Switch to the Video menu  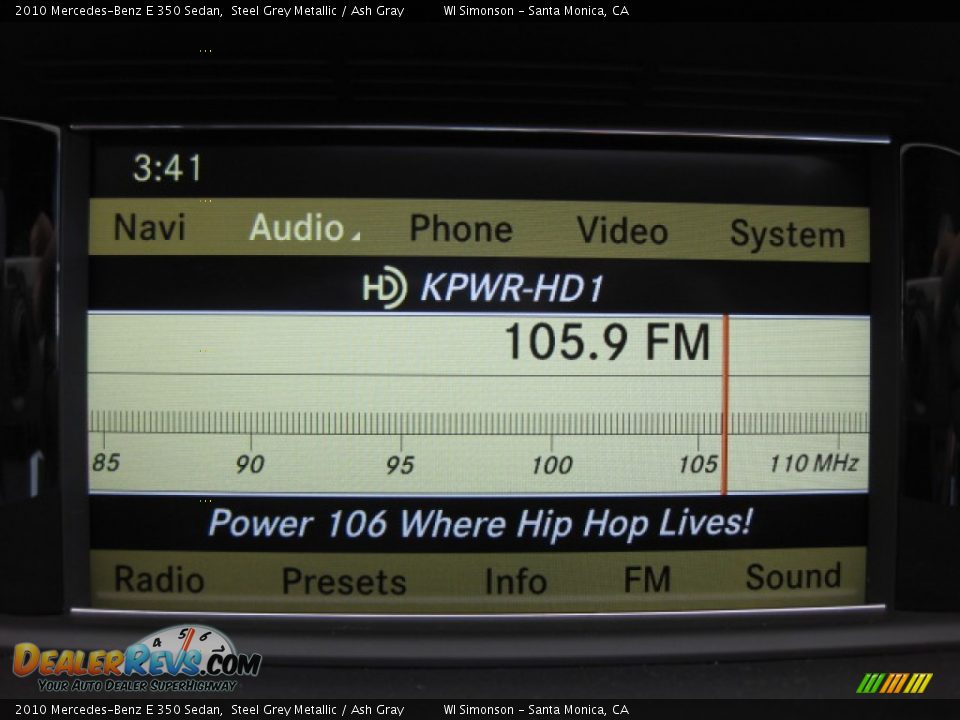[622, 231]
